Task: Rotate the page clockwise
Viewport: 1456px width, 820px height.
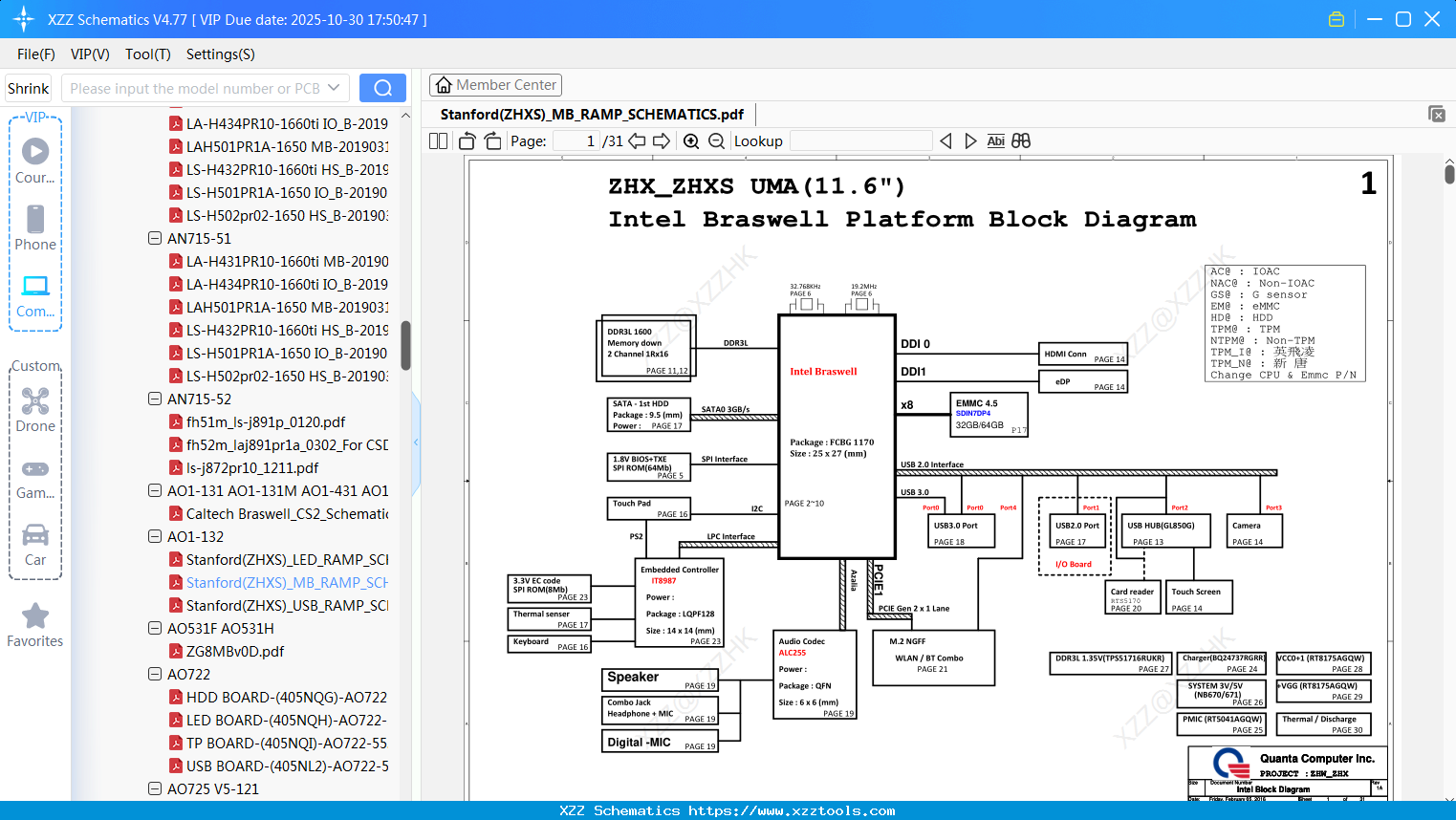Action: click(493, 140)
